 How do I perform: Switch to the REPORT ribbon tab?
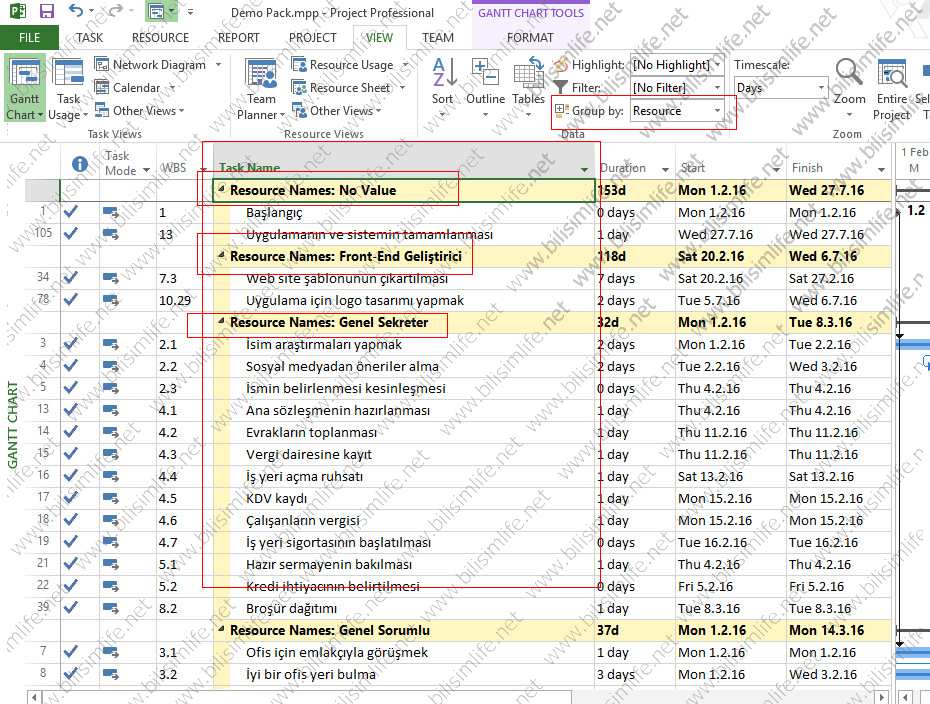pos(238,37)
